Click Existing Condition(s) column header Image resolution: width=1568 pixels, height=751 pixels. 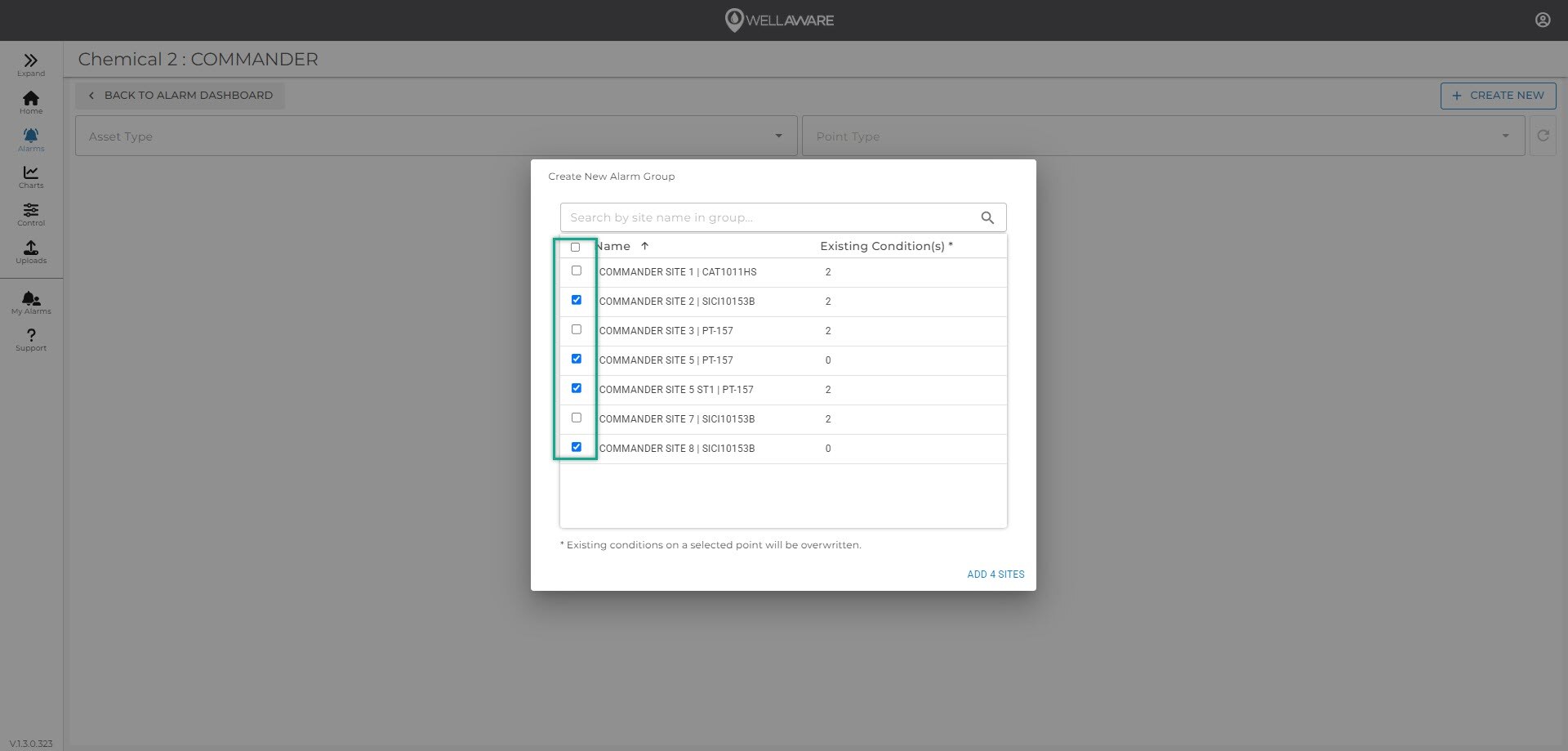point(886,246)
